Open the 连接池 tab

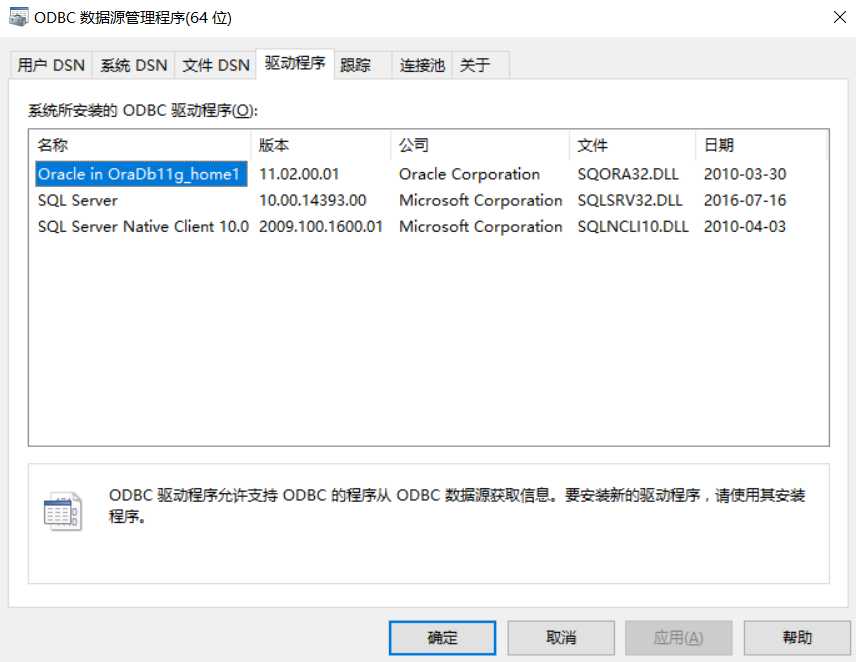click(422, 65)
